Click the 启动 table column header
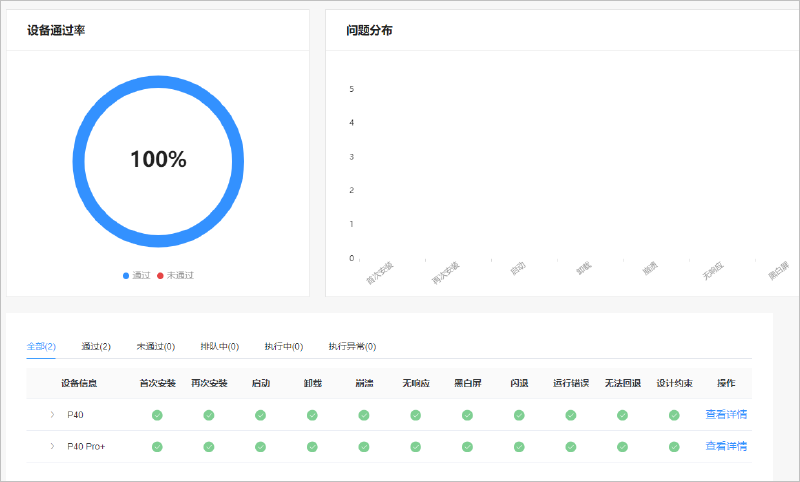 [x=261, y=383]
